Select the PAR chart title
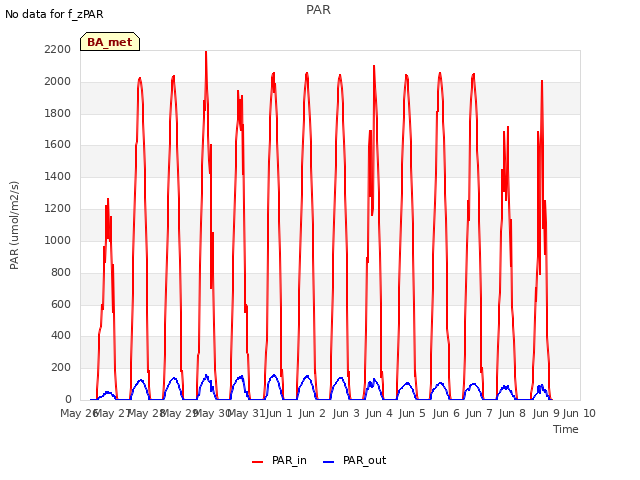Screen dimensions: 640x480 [318, 10]
